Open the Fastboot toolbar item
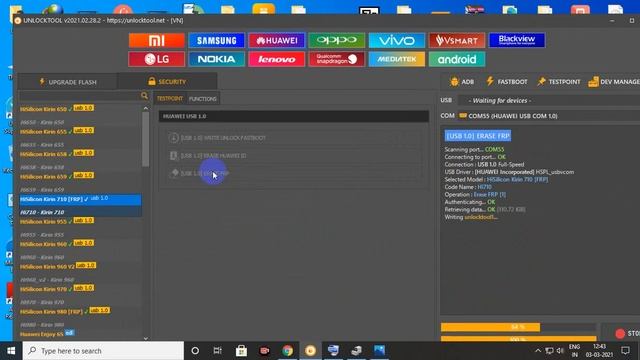The width and height of the screenshot is (640, 360). click(507, 82)
